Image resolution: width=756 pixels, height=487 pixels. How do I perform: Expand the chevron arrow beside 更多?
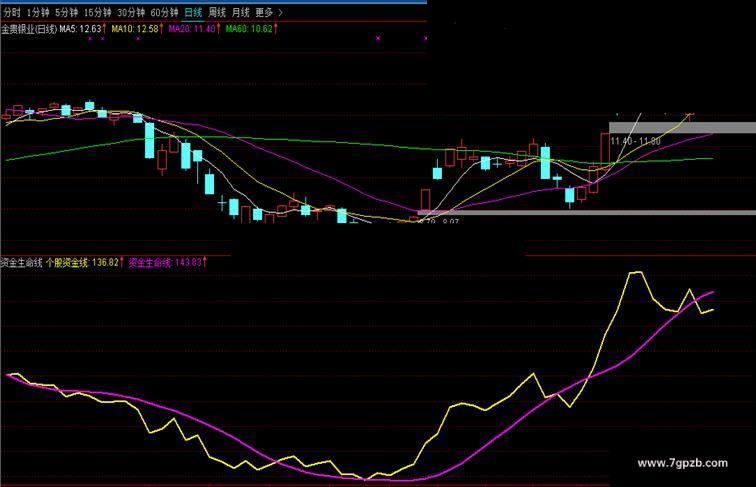[x=280, y=13]
